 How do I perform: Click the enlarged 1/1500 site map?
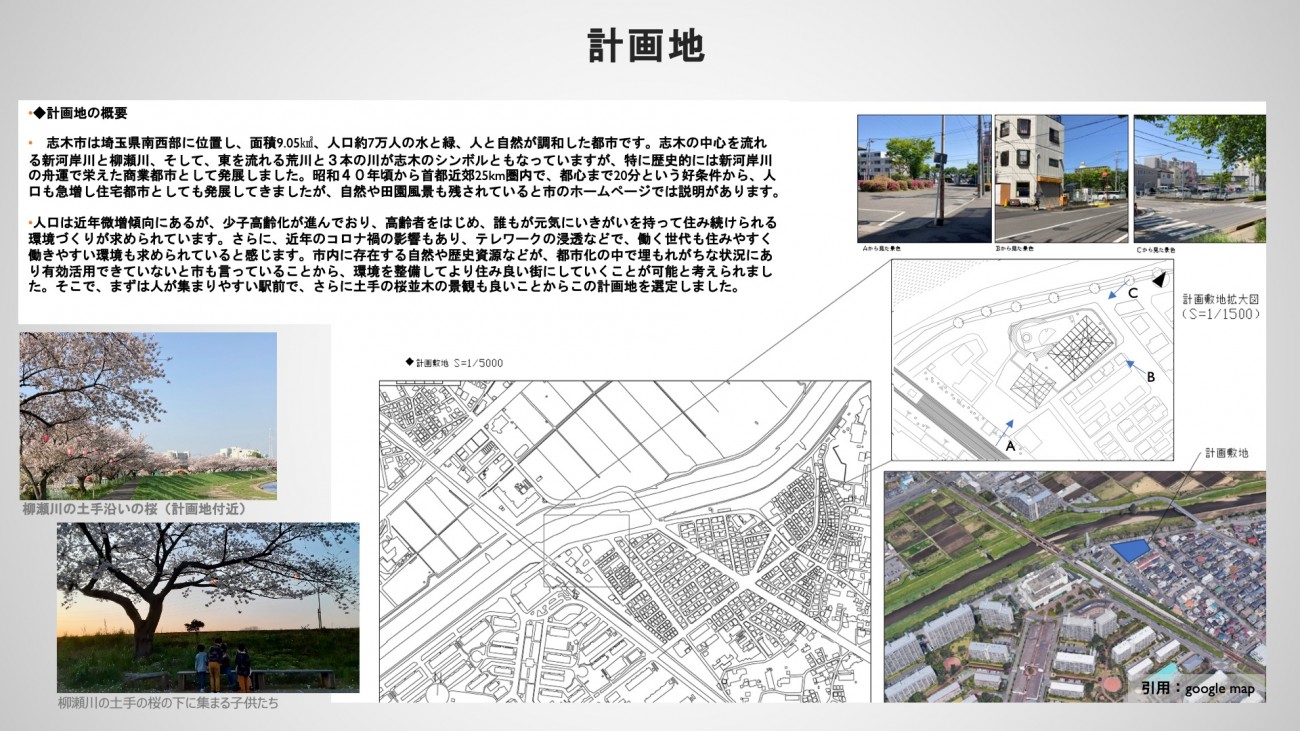click(x=1032, y=360)
